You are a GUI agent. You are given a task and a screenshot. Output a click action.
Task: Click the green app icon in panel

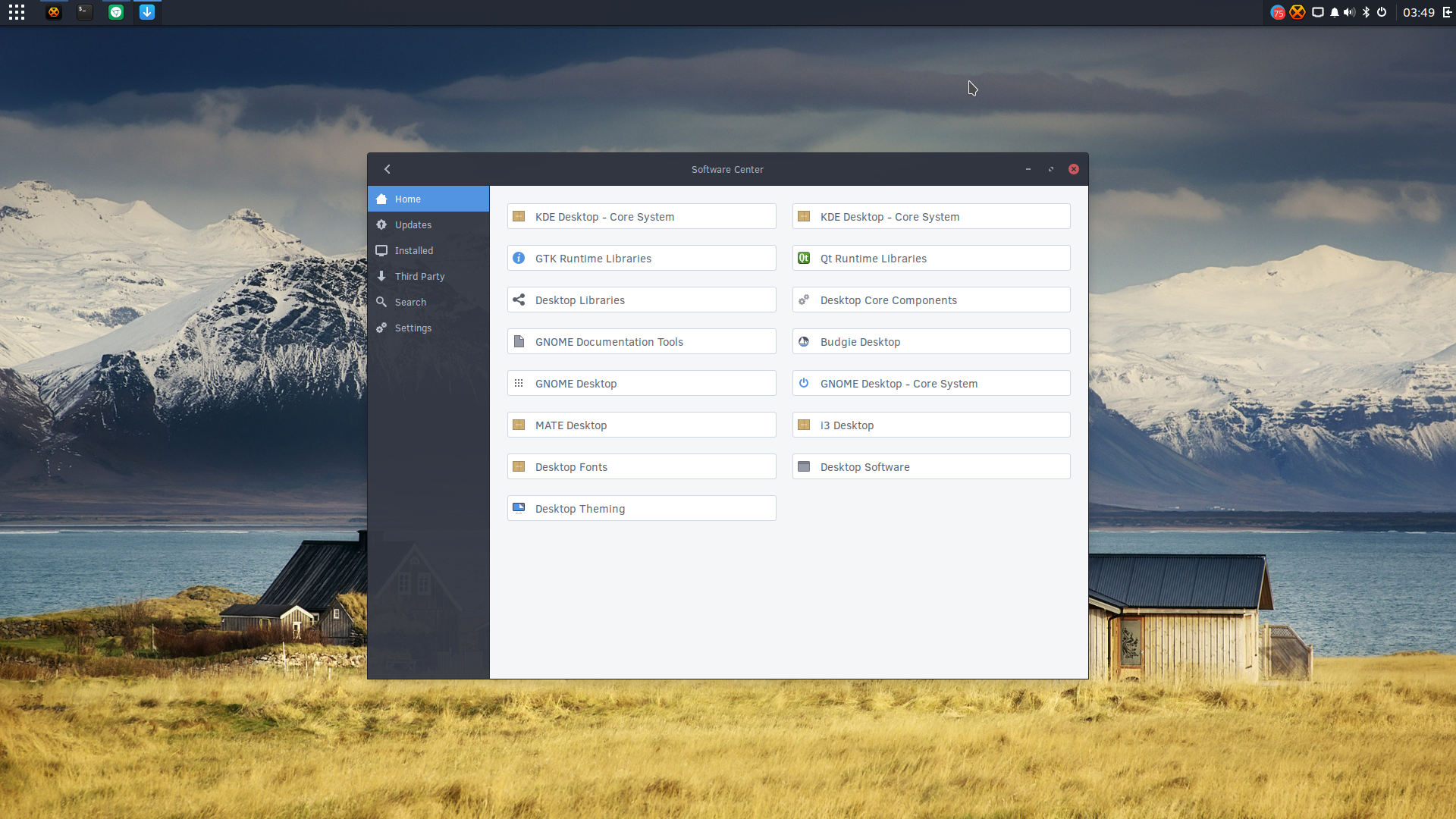pyautogui.click(x=116, y=12)
